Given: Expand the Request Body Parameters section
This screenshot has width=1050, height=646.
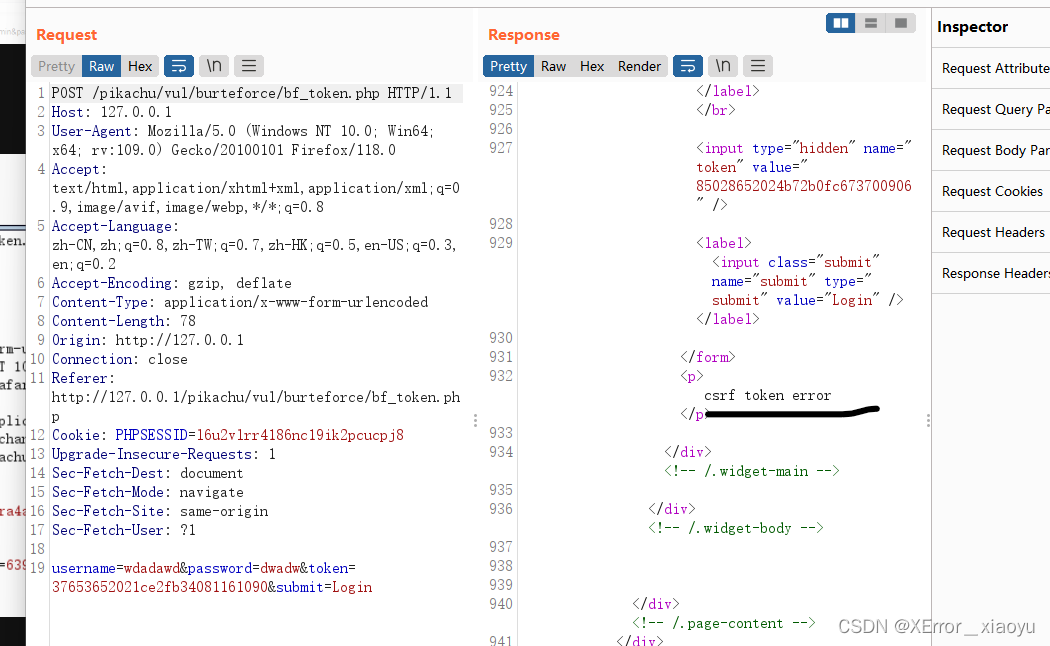Looking at the screenshot, I should pyautogui.click(x=994, y=150).
